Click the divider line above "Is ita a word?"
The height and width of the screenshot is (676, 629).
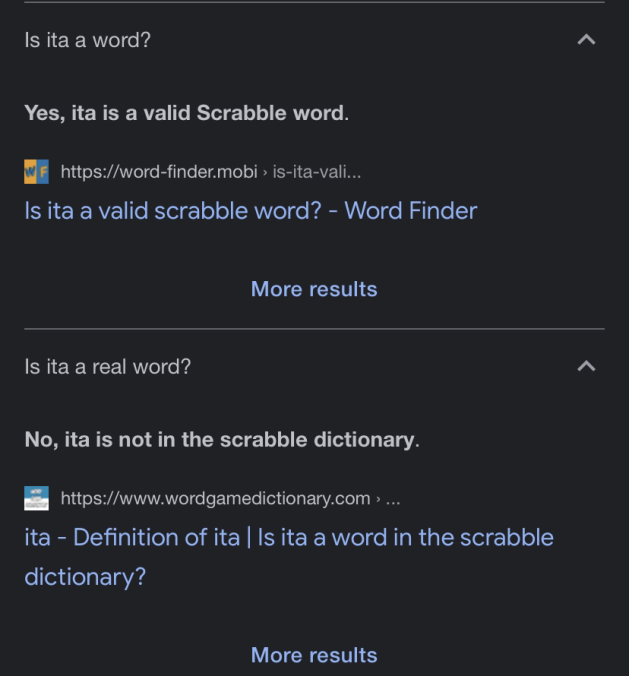point(314,3)
